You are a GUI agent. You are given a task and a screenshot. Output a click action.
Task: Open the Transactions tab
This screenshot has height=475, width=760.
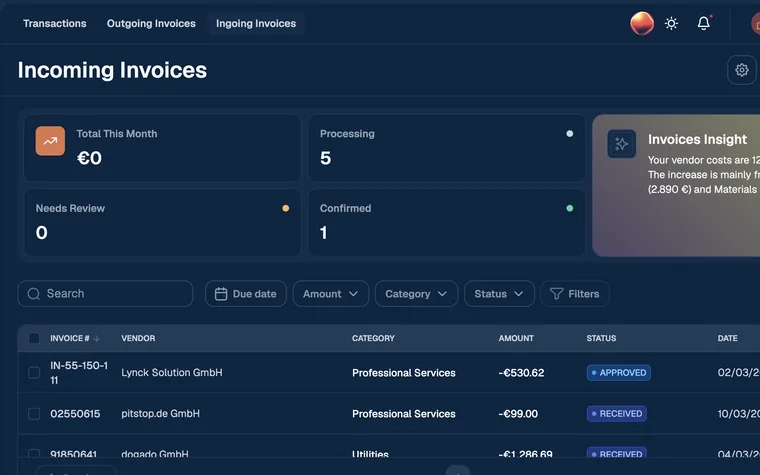pos(55,23)
